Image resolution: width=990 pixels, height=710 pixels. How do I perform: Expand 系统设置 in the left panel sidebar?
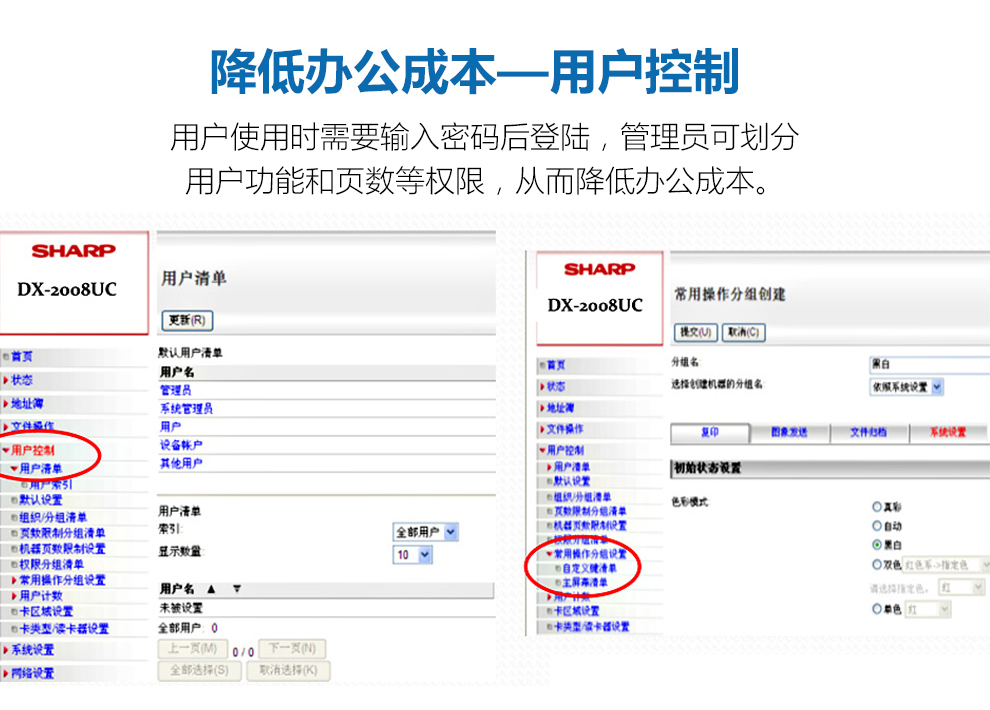pos(34,650)
